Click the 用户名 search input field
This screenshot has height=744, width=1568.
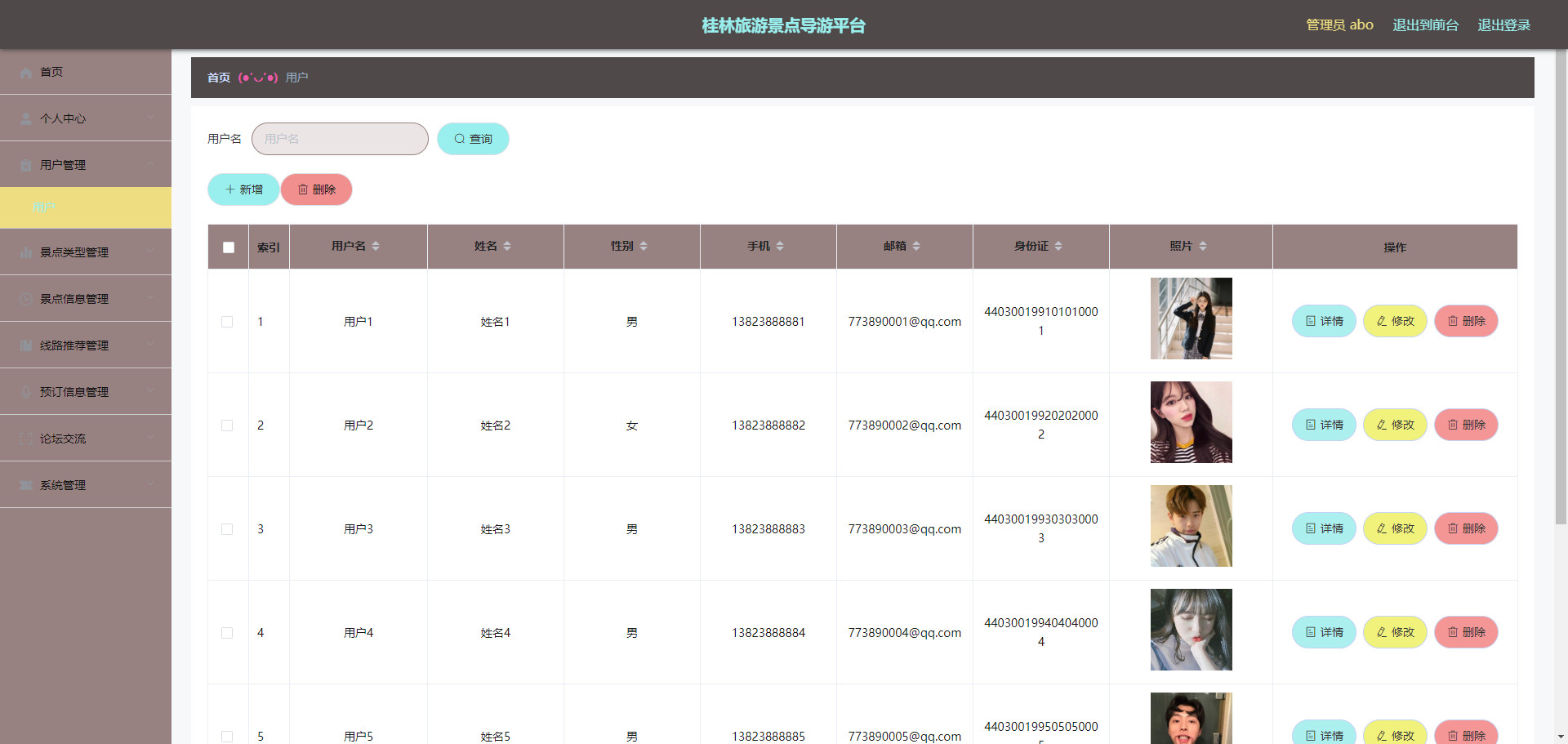coord(340,139)
